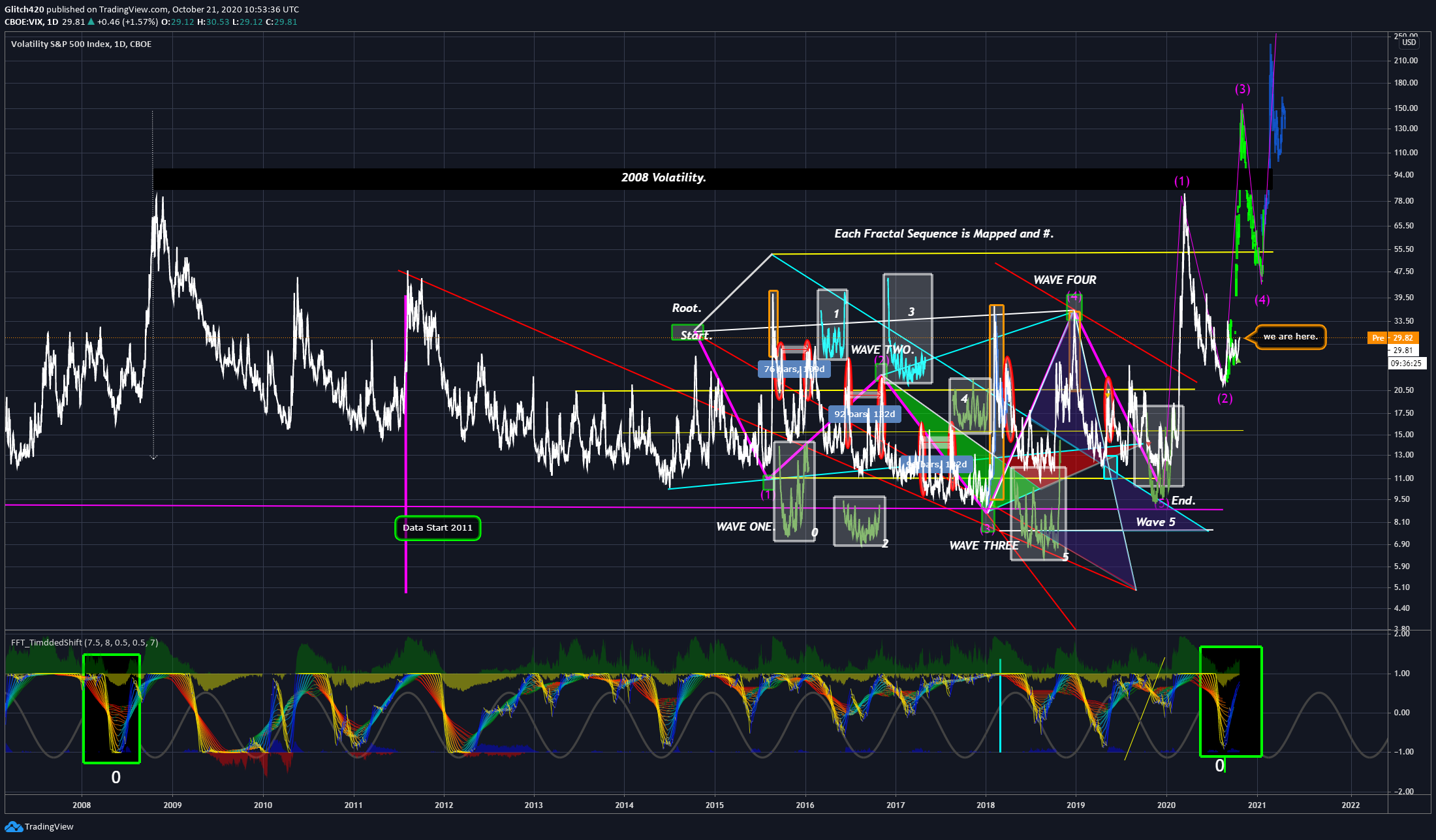Click the 210.00 price axis label
Viewport: 1436px width, 840px height.
(1405, 61)
